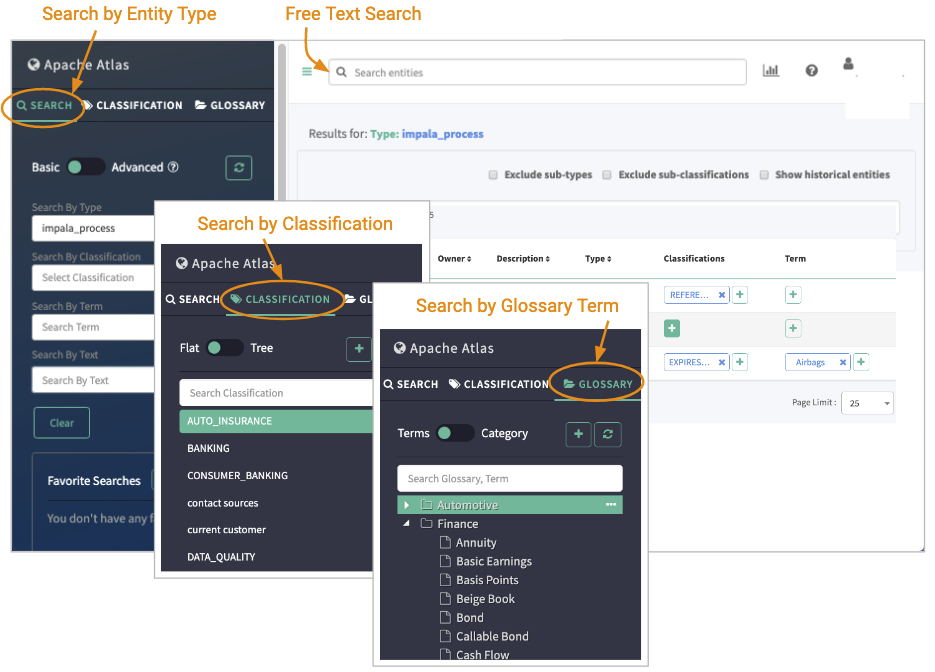This screenshot has width=935, height=672.
Task: Click the plus icon to create glossary
Action: tap(577, 434)
